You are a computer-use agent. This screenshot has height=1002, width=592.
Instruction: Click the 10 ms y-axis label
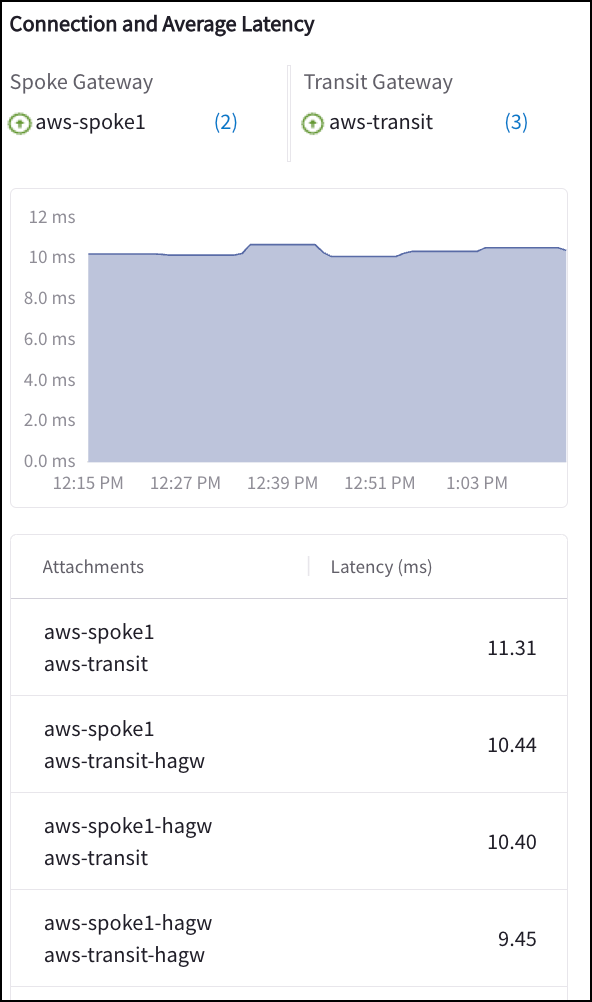pyautogui.click(x=52, y=257)
